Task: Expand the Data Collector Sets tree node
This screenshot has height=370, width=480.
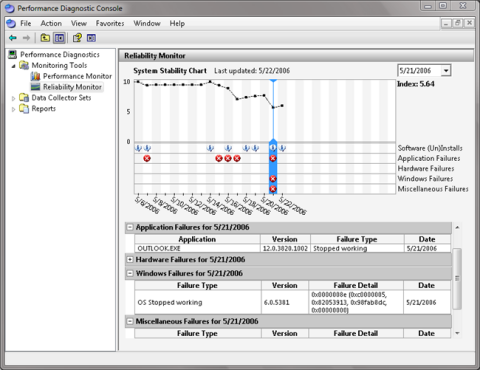Action: tap(13, 98)
